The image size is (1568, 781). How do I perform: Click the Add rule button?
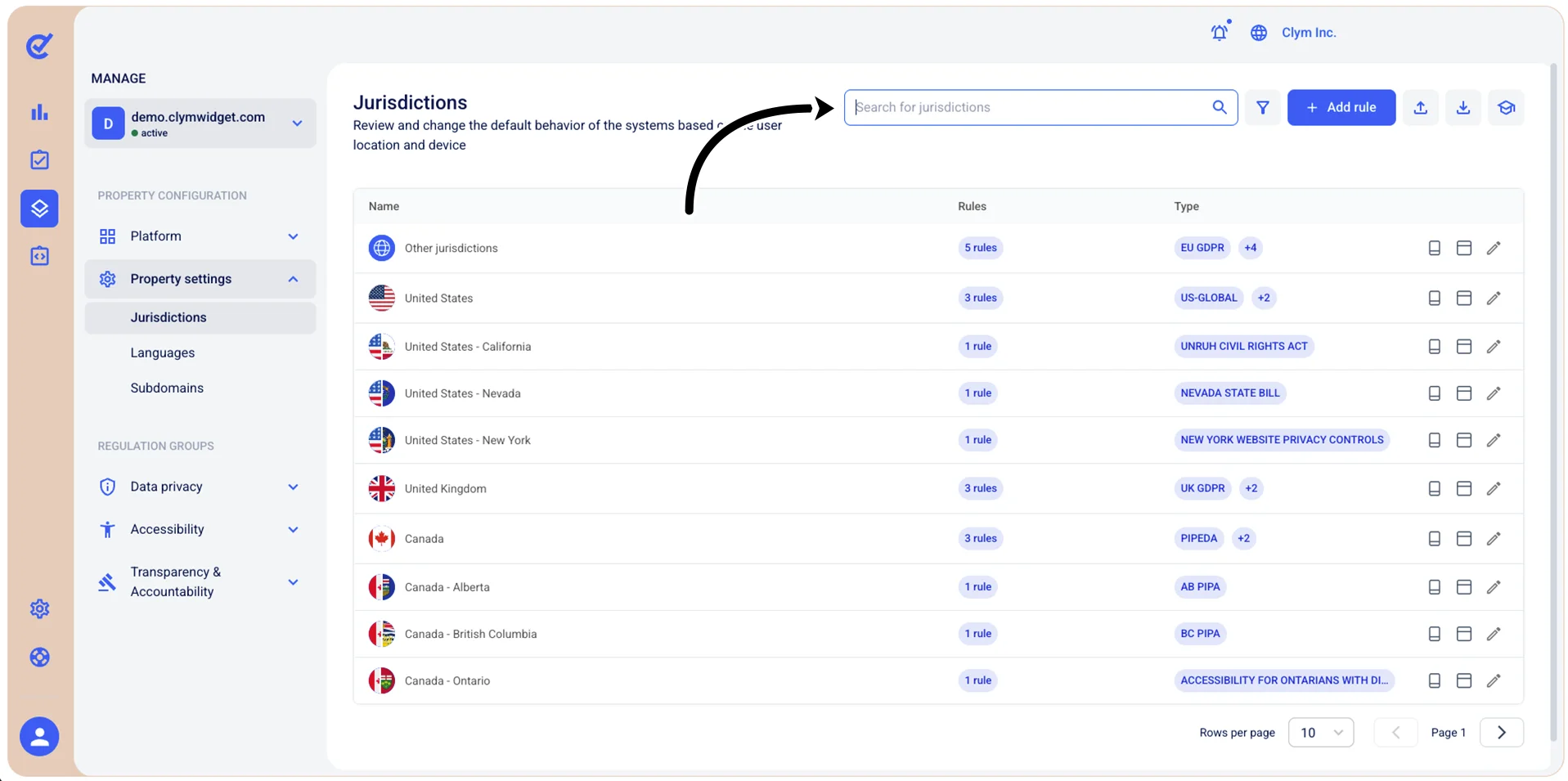(x=1341, y=107)
